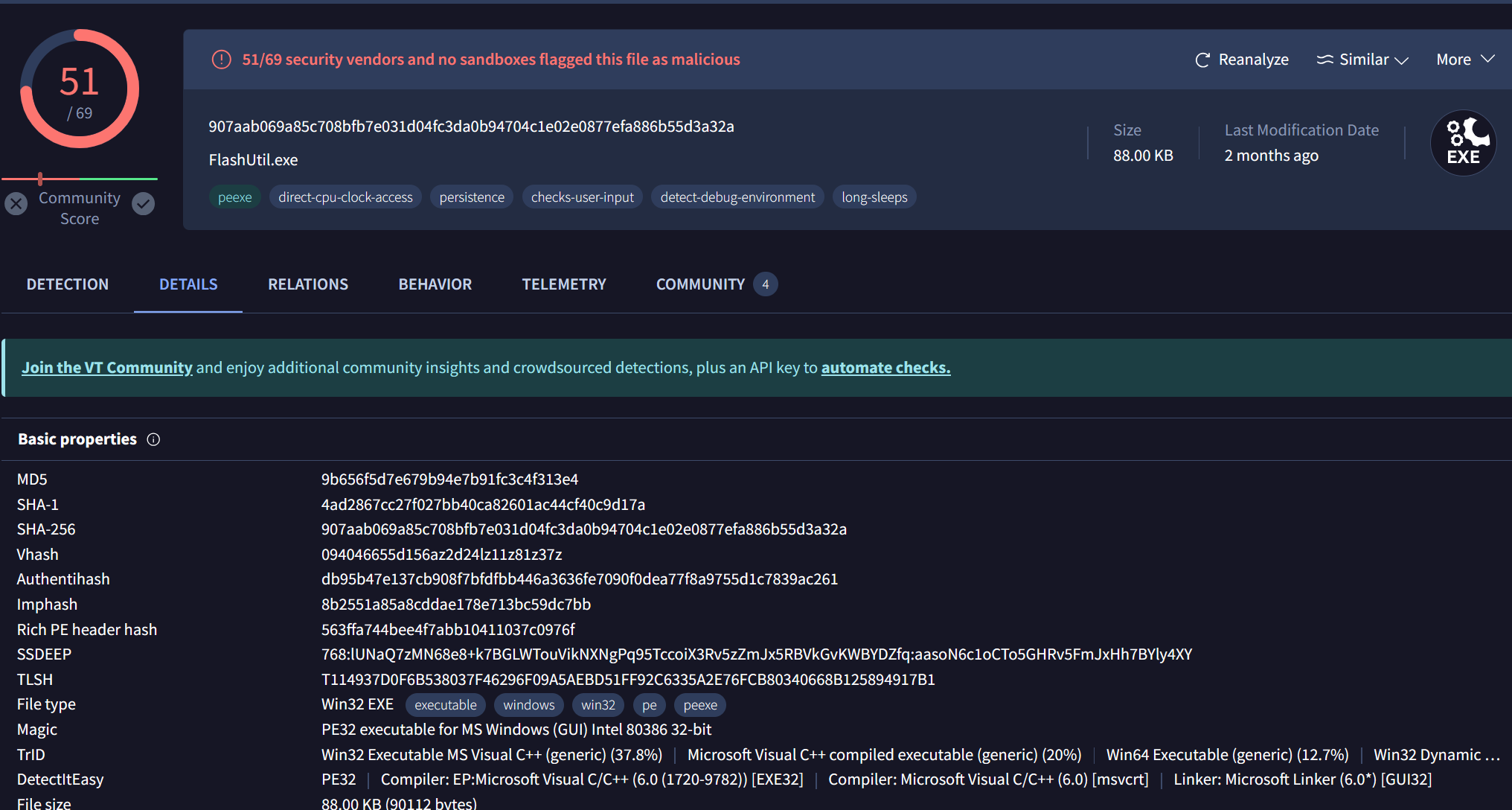Click the Join the VT Community link

click(x=107, y=368)
